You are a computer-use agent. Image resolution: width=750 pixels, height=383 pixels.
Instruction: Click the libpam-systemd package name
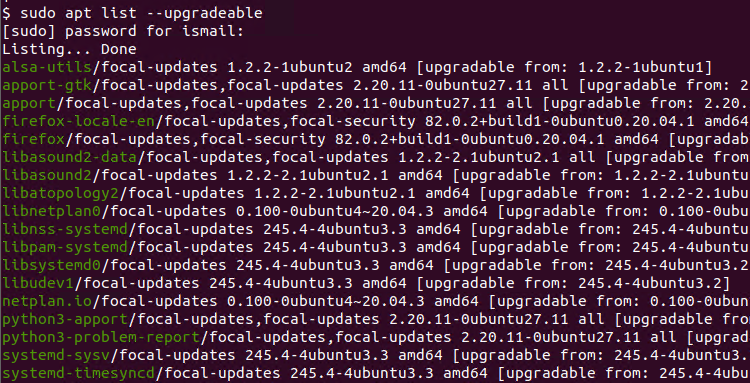[65, 247]
